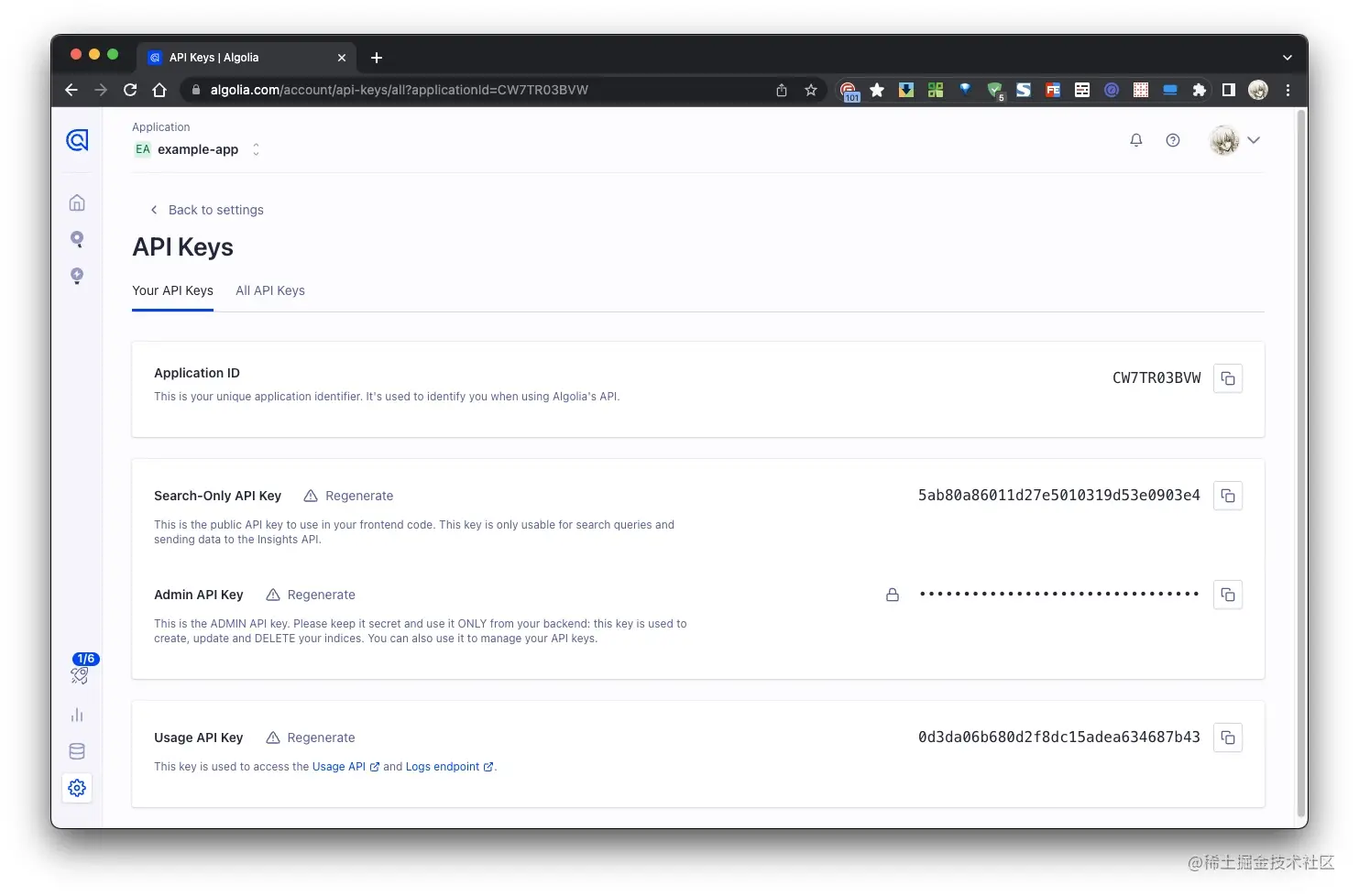Select the Search index sidebar icon
1359x896 pixels.
[77, 239]
